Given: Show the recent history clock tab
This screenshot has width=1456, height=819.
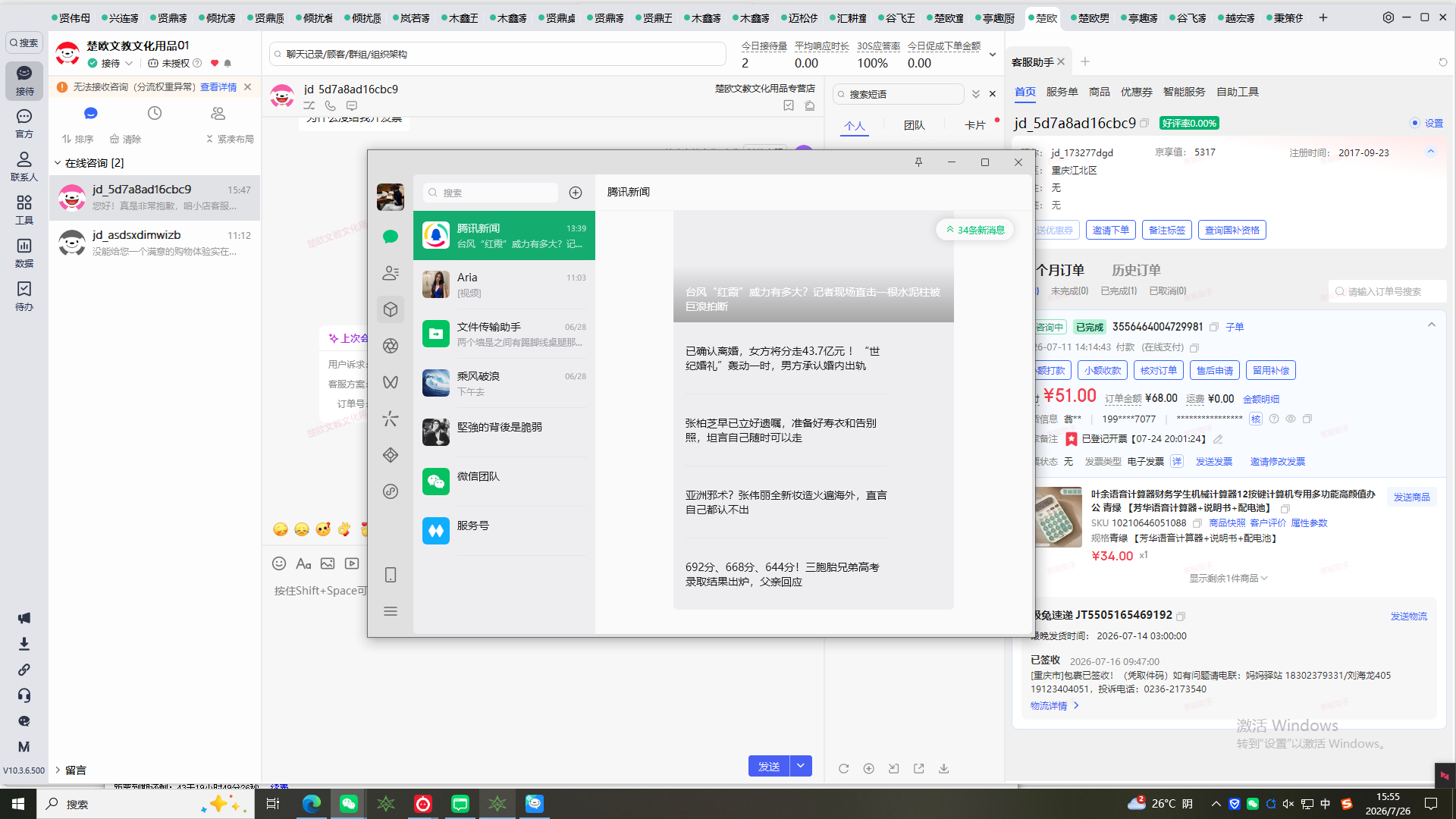Looking at the screenshot, I should [155, 113].
